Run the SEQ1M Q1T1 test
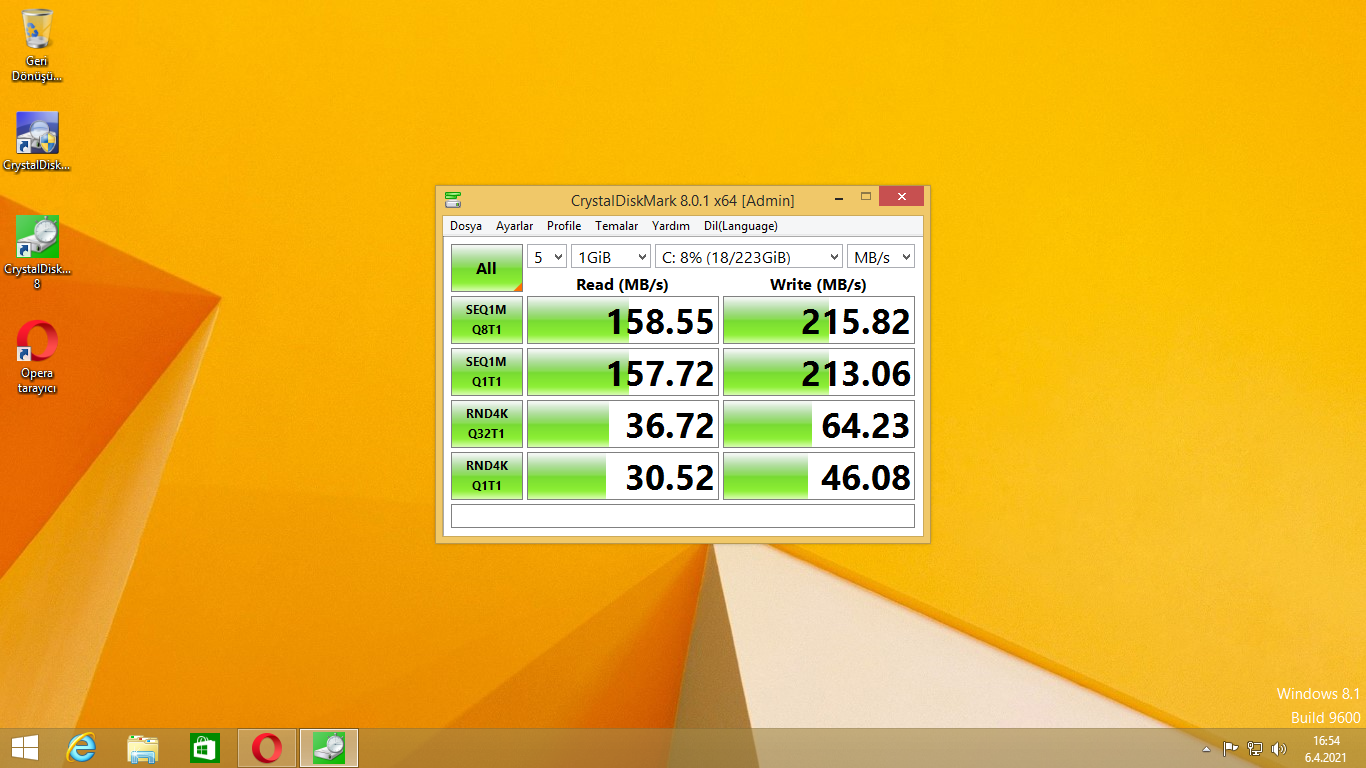 click(487, 372)
